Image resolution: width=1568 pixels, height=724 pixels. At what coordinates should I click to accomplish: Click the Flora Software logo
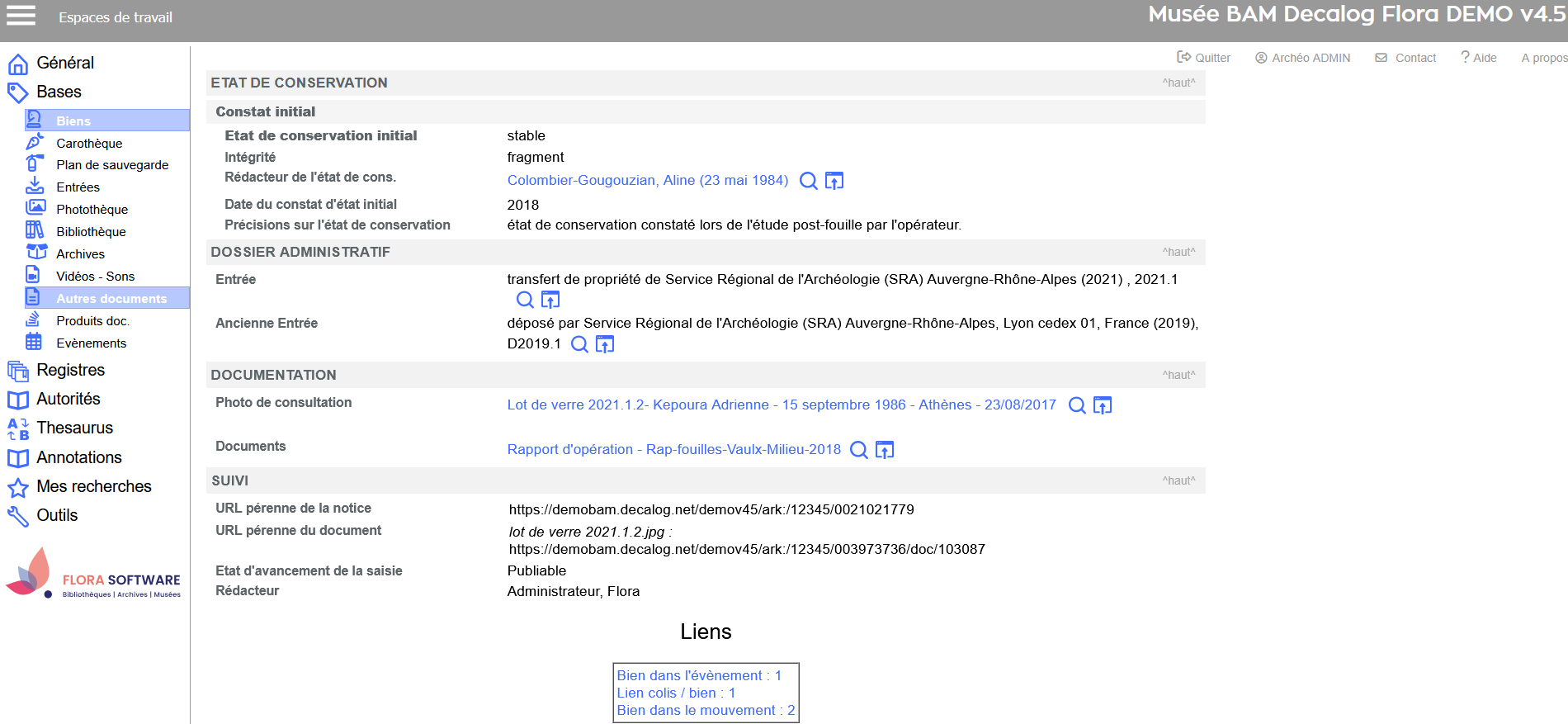(x=93, y=573)
